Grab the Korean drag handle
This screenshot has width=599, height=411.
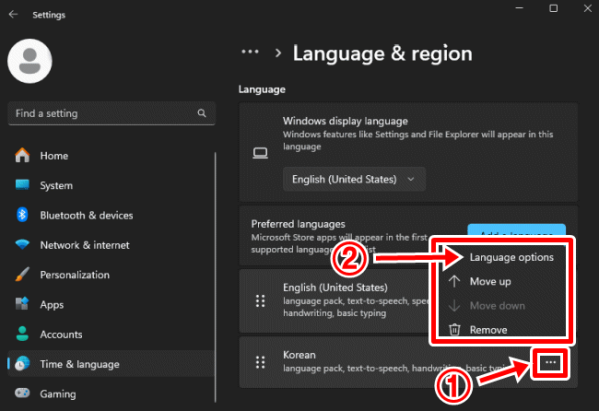[260, 362]
